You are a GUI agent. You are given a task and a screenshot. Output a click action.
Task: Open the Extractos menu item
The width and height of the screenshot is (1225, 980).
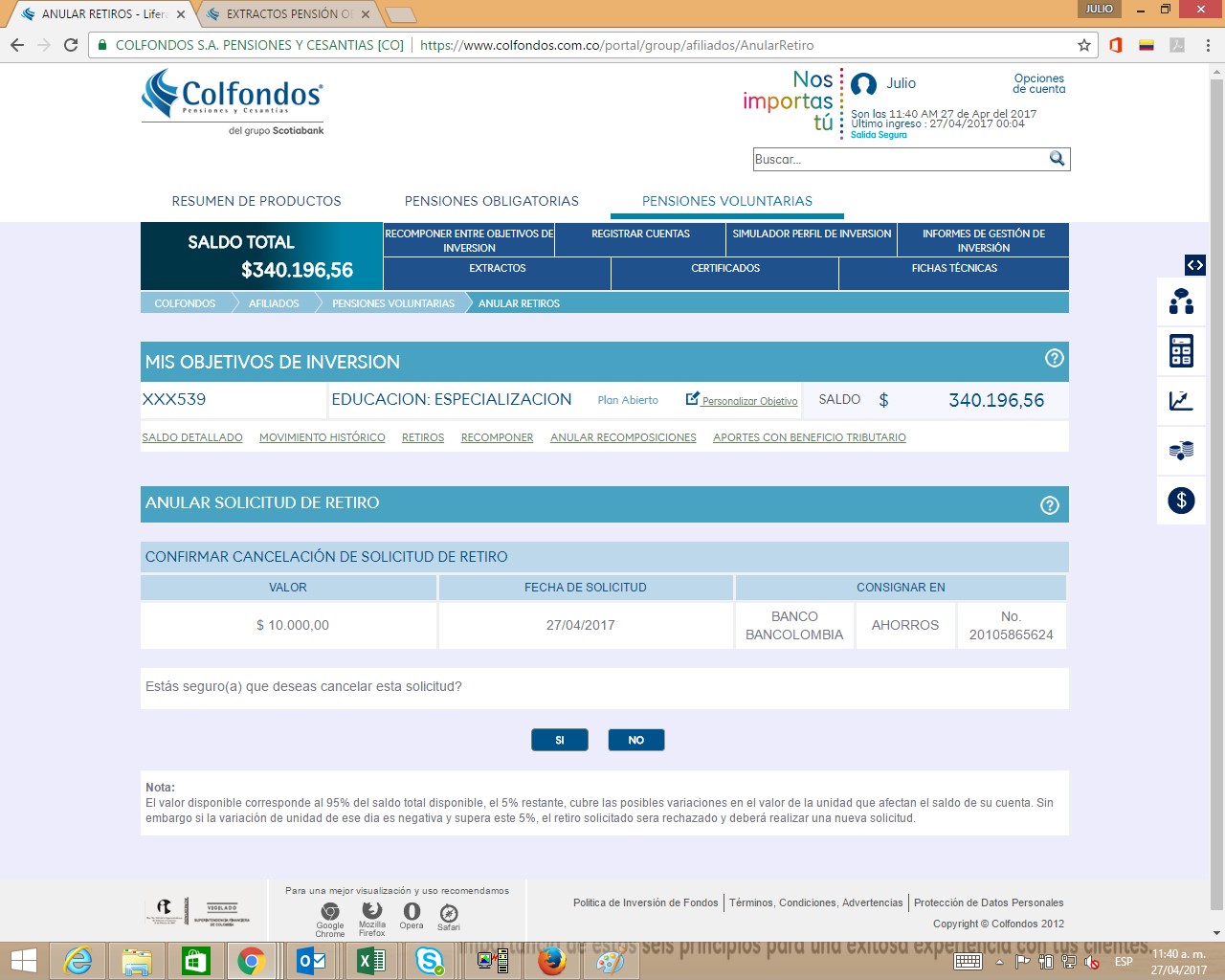tap(497, 269)
